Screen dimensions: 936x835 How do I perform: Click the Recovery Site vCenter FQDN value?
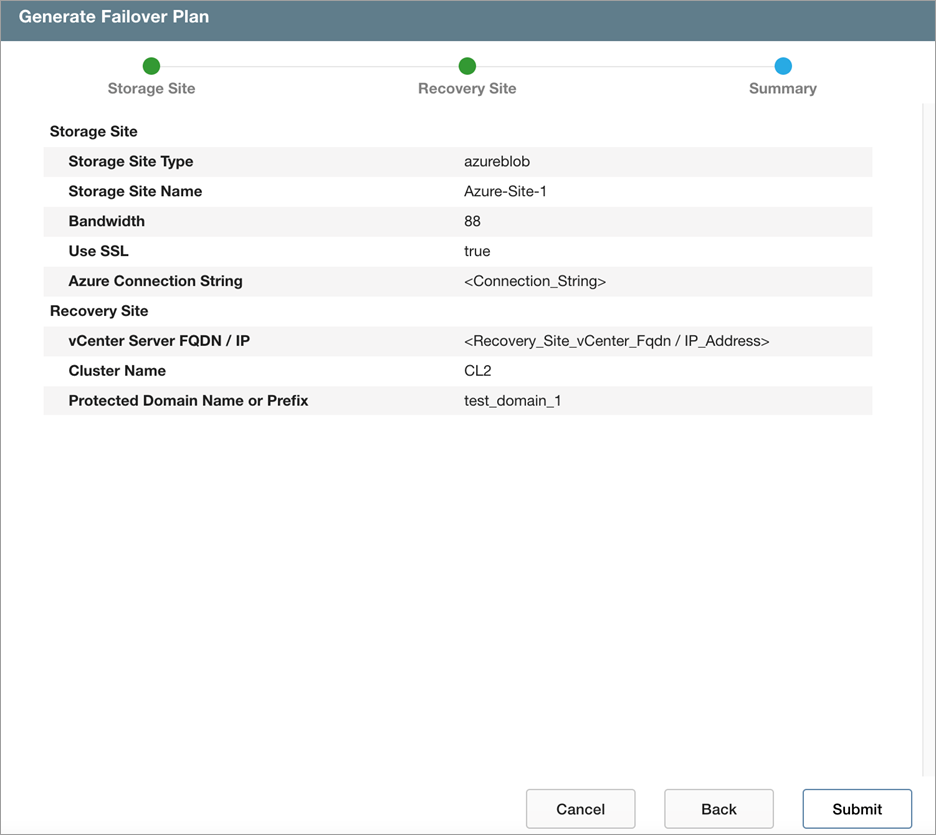(616, 342)
